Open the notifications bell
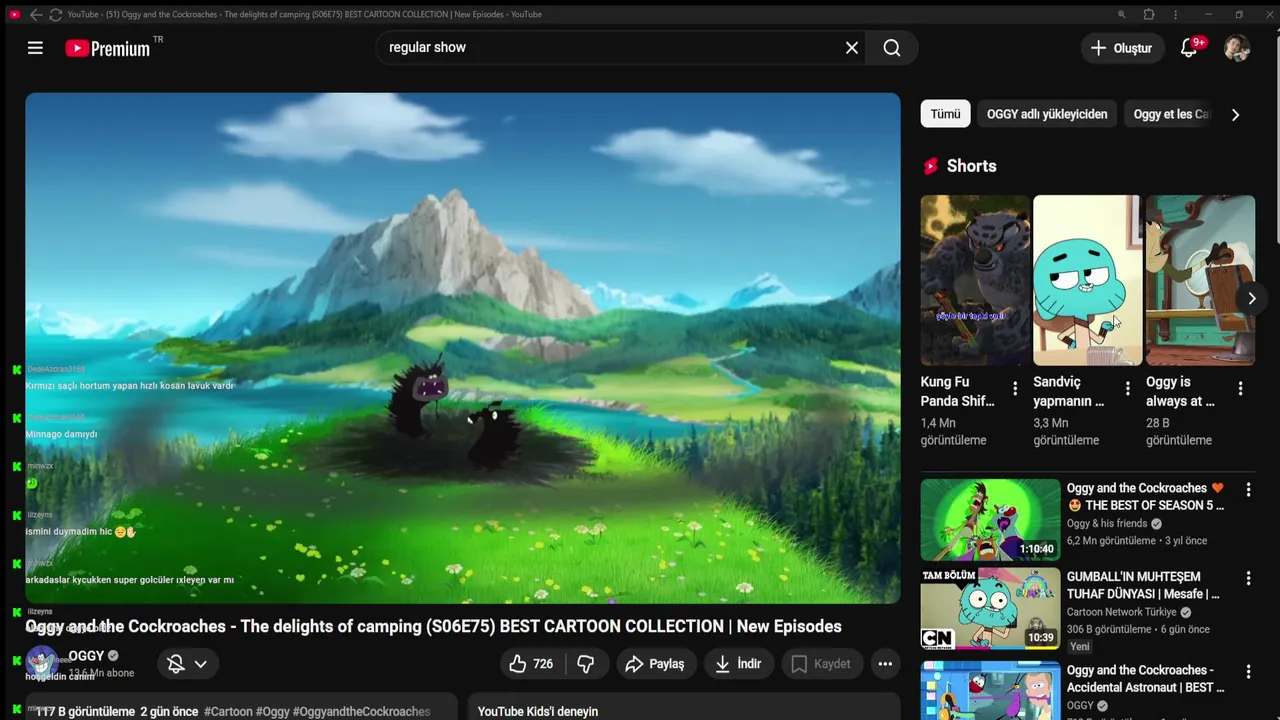 point(1189,48)
